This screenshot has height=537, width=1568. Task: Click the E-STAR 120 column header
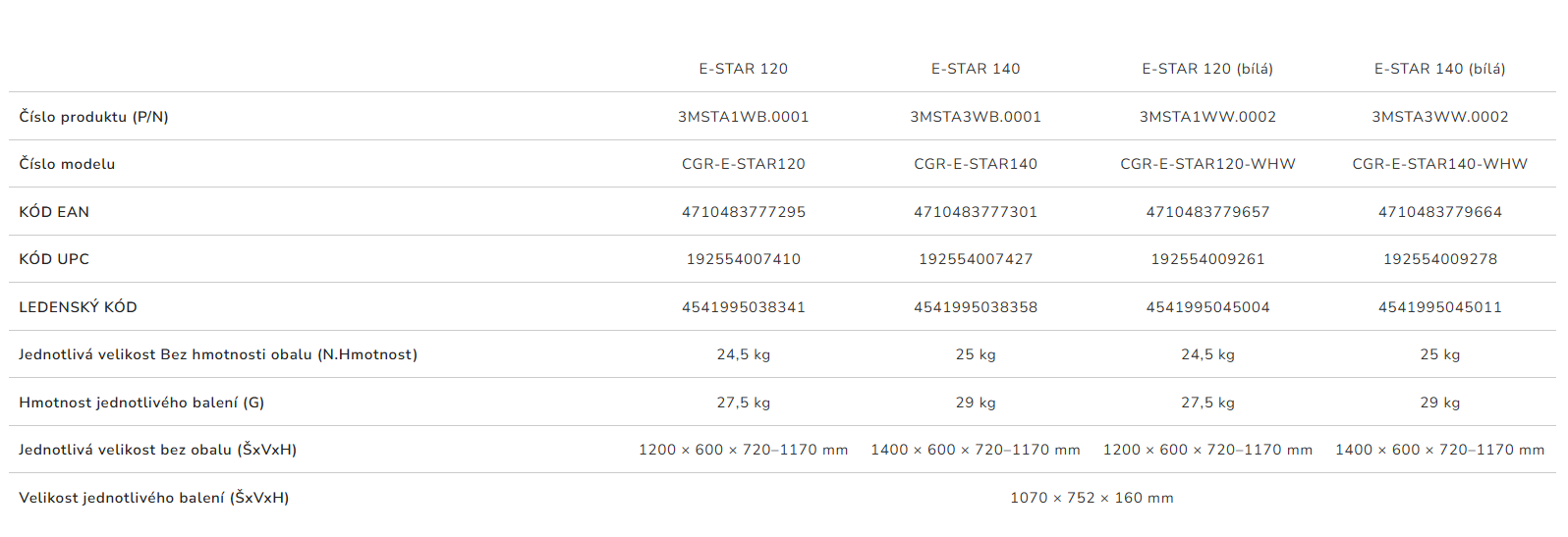coord(743,69)
